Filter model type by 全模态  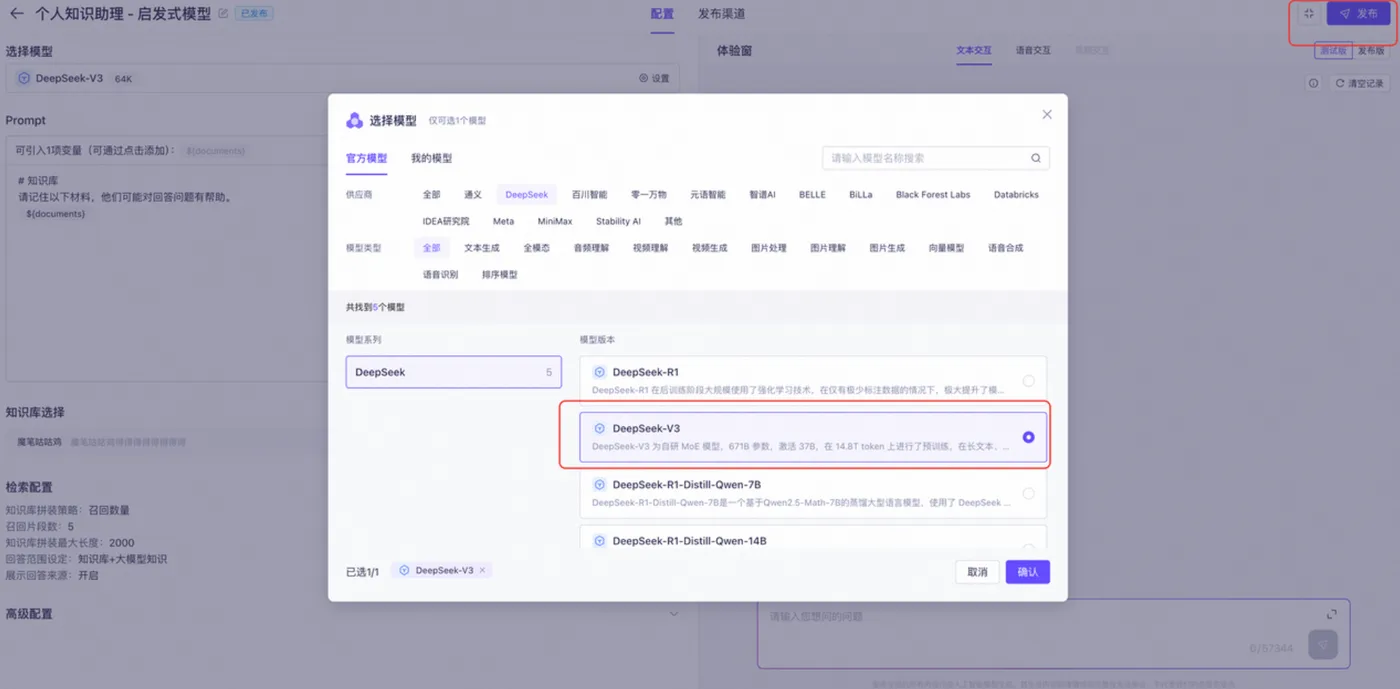[x=536, y=247]
